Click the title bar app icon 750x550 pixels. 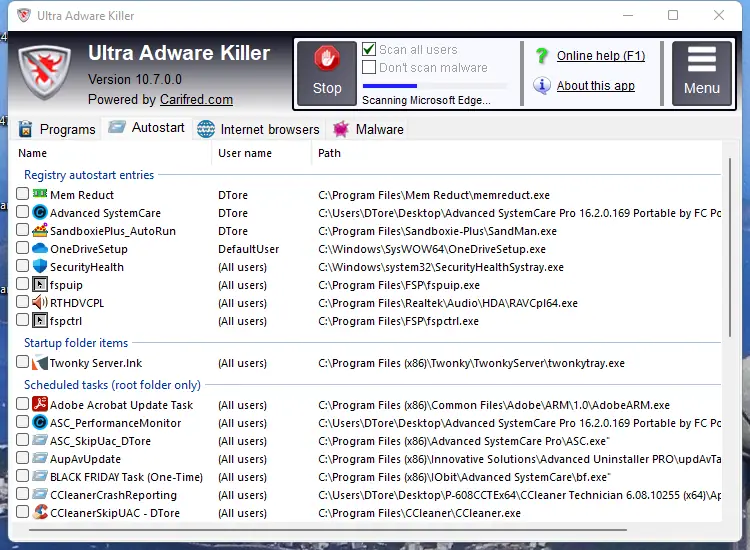tap(23, 15)
